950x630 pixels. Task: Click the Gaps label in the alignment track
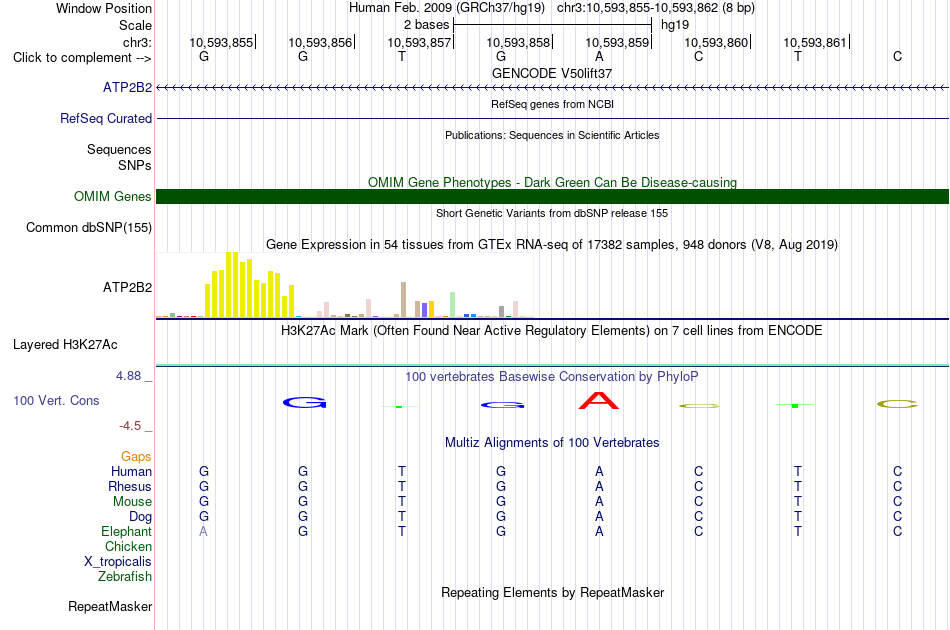point(136,456)
